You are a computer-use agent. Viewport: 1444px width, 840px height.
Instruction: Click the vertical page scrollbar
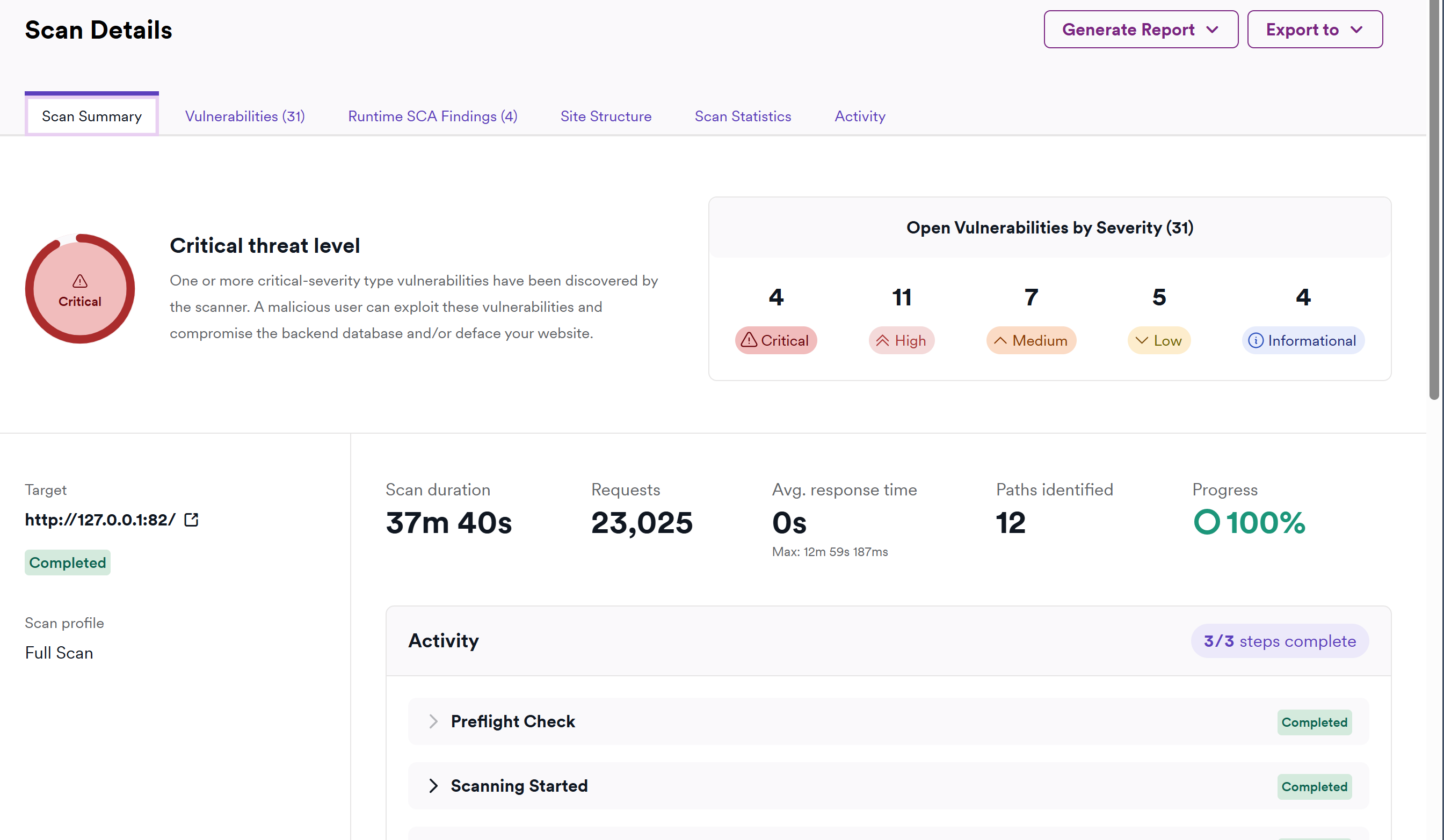click(1434, 200)
